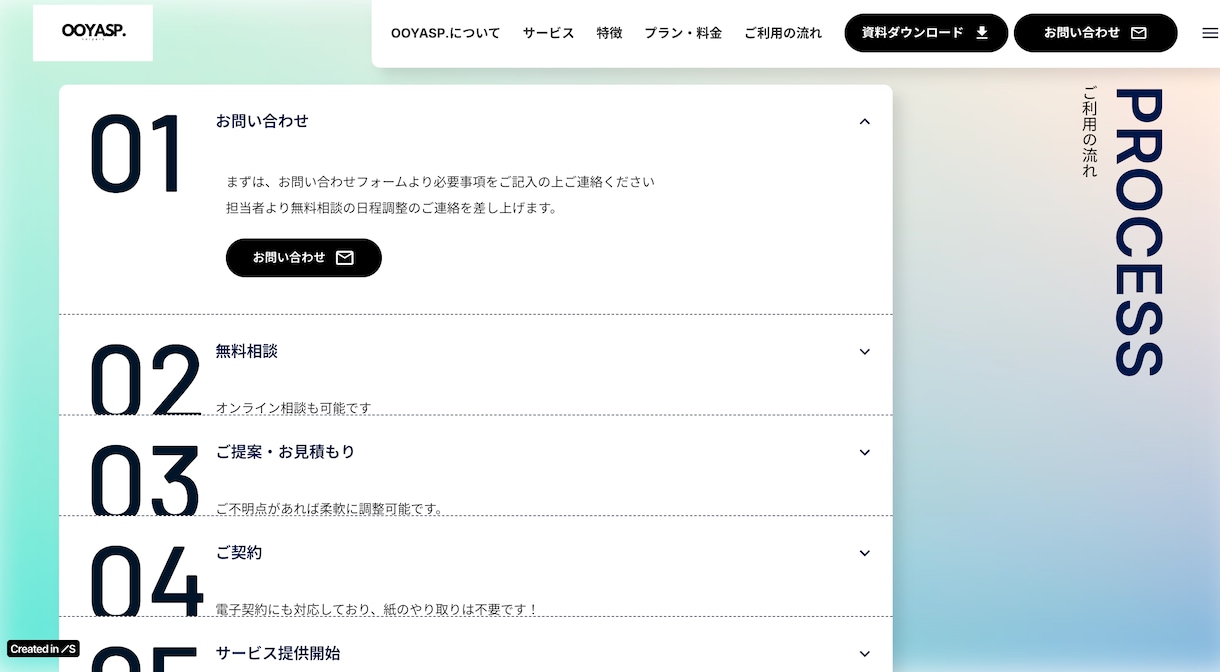Click the Created in /S badge
The width and height of the screenshot is (1220, 672).
click(x=43, y=649)
